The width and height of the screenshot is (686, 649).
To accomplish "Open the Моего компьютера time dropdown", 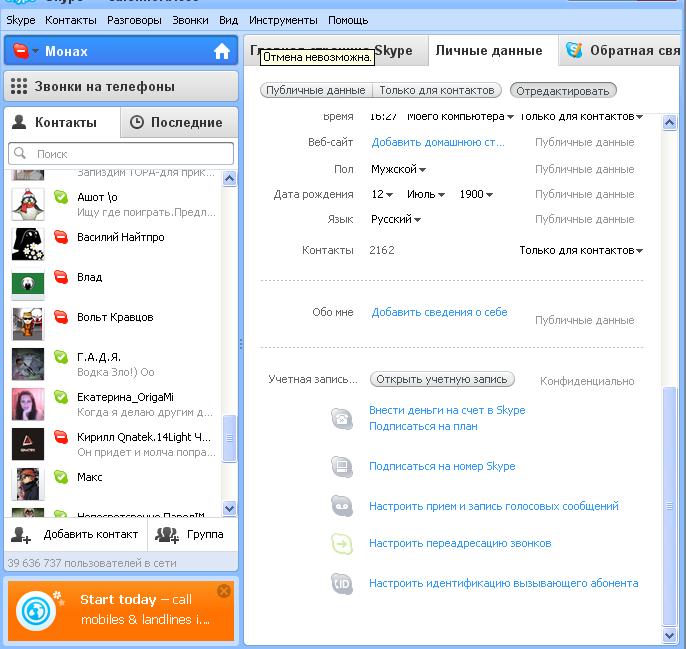I will pyautogui.click(x=460, y=116).
